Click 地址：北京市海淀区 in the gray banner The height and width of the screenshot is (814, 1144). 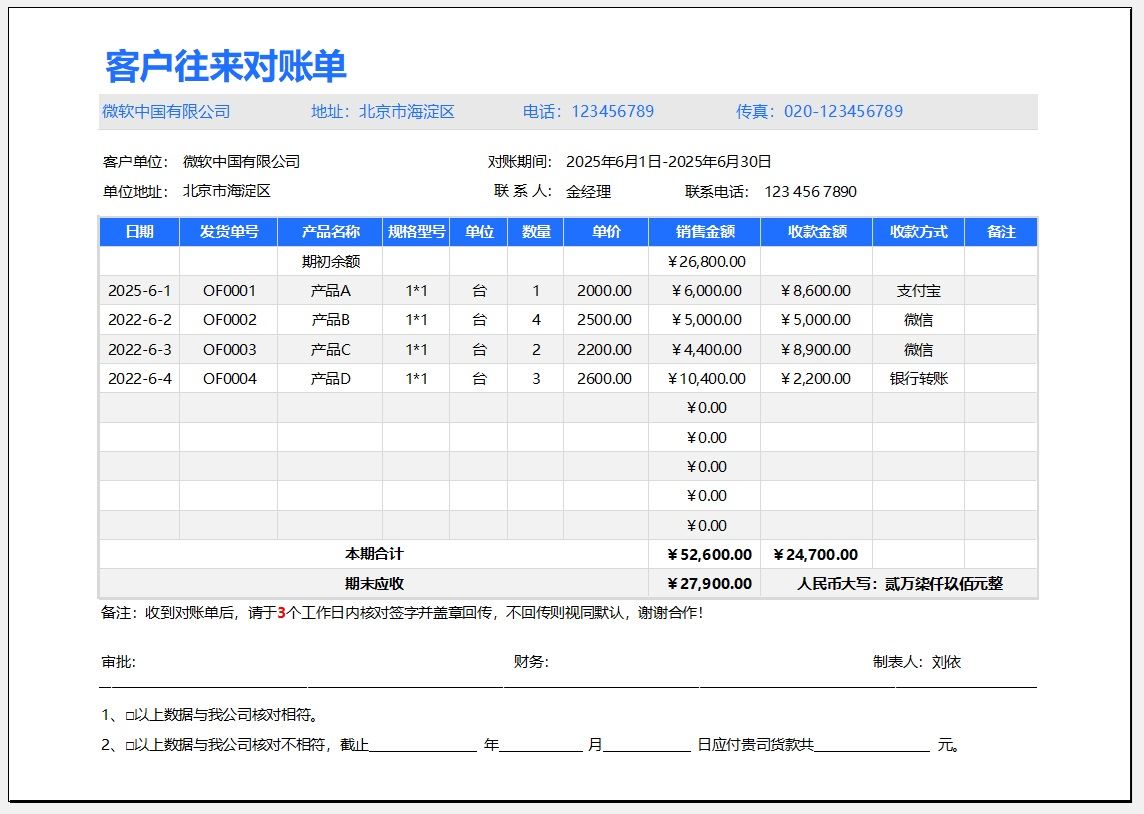(x=382, y=112)
